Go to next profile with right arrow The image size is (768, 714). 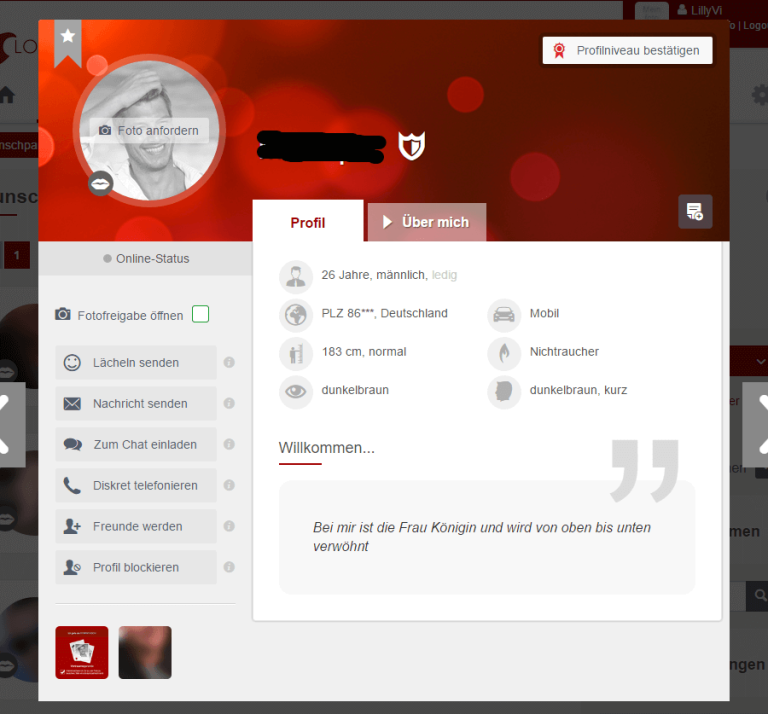pos(757,425)
